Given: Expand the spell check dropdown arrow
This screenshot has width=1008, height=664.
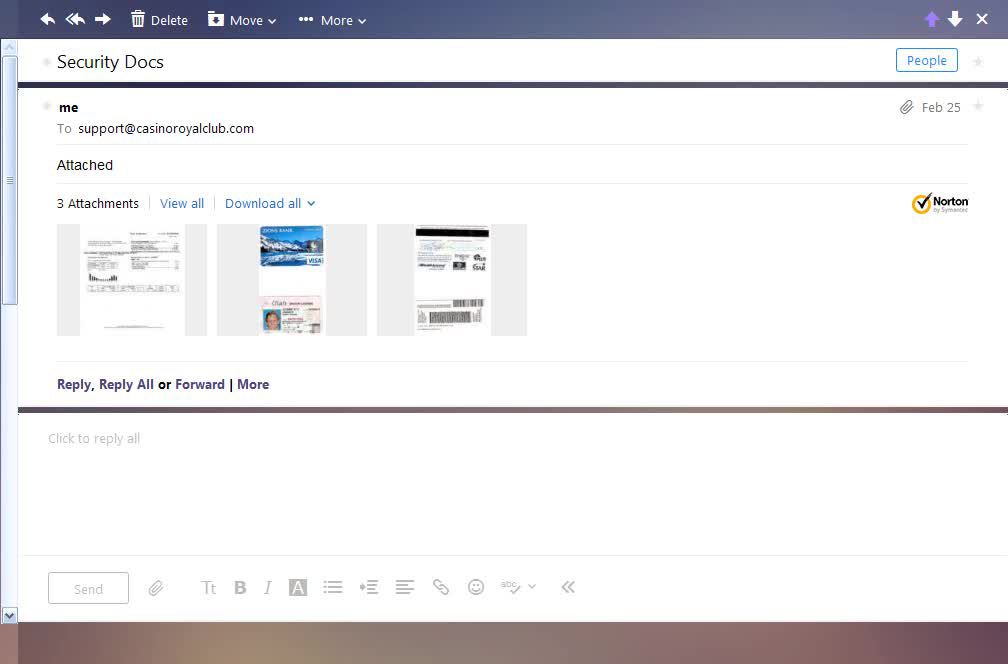Looking at the screenshot, I should click(x=532, y=587).
